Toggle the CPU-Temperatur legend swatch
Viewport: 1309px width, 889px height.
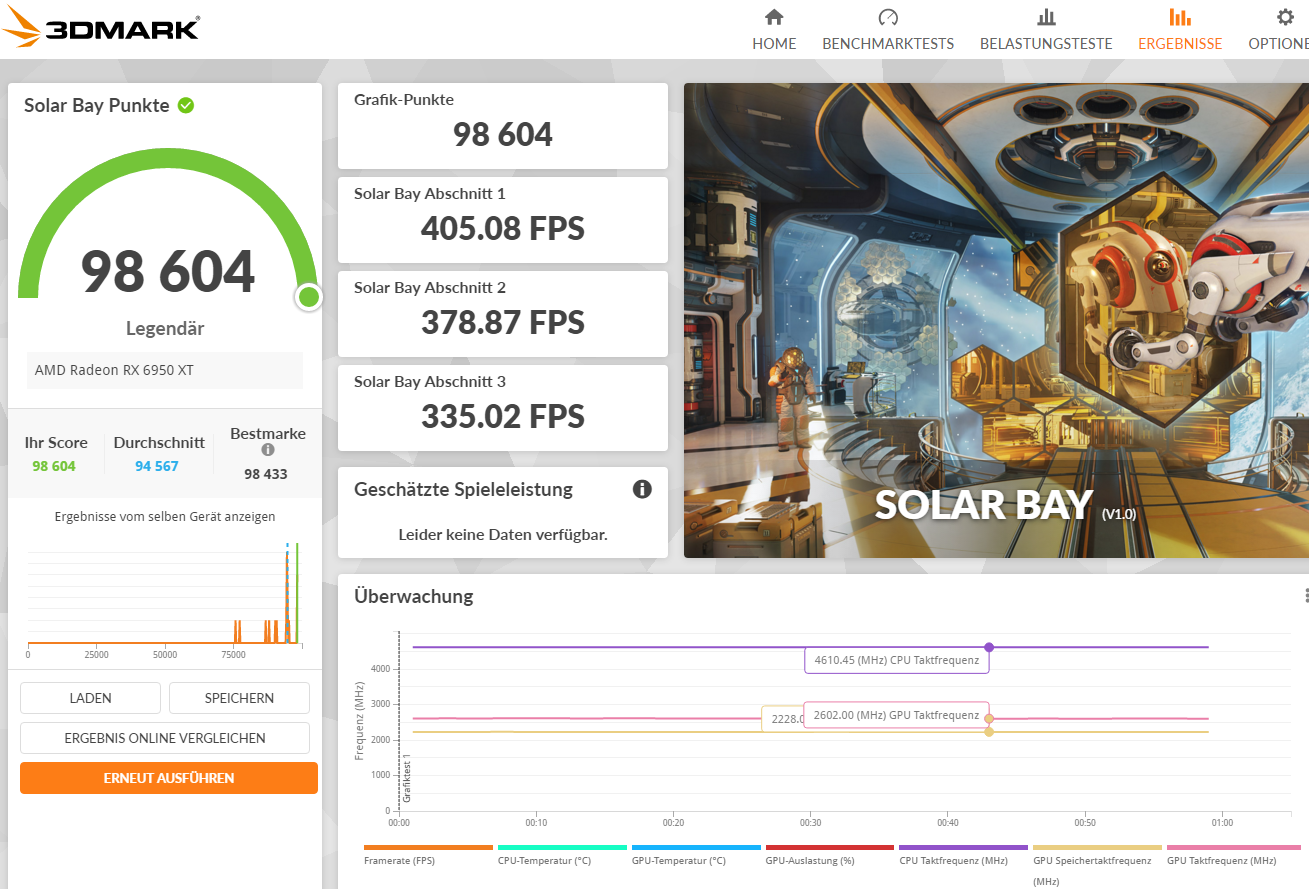(562, 847)
